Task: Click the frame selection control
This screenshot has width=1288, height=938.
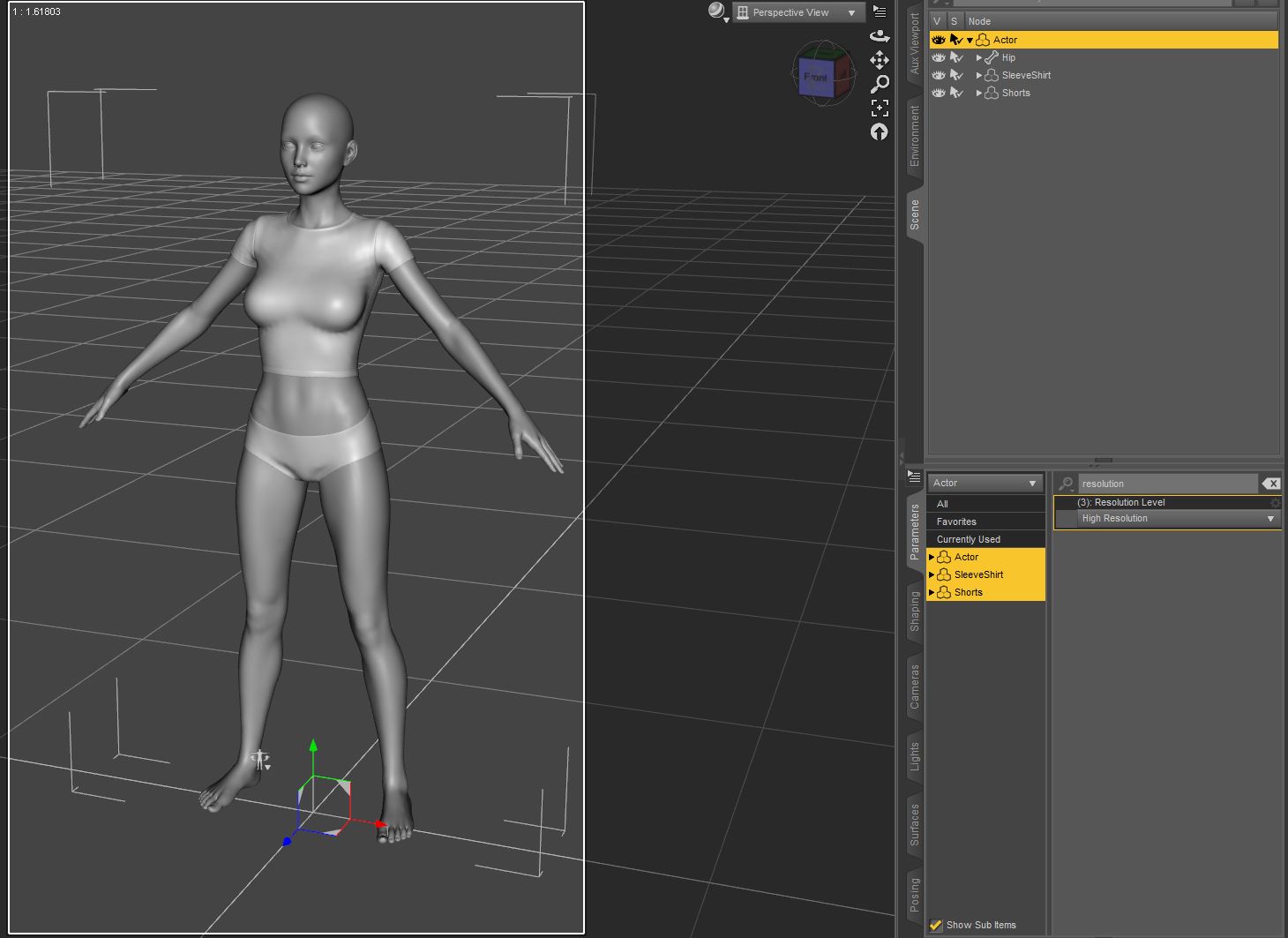Action: pos(880,108)
